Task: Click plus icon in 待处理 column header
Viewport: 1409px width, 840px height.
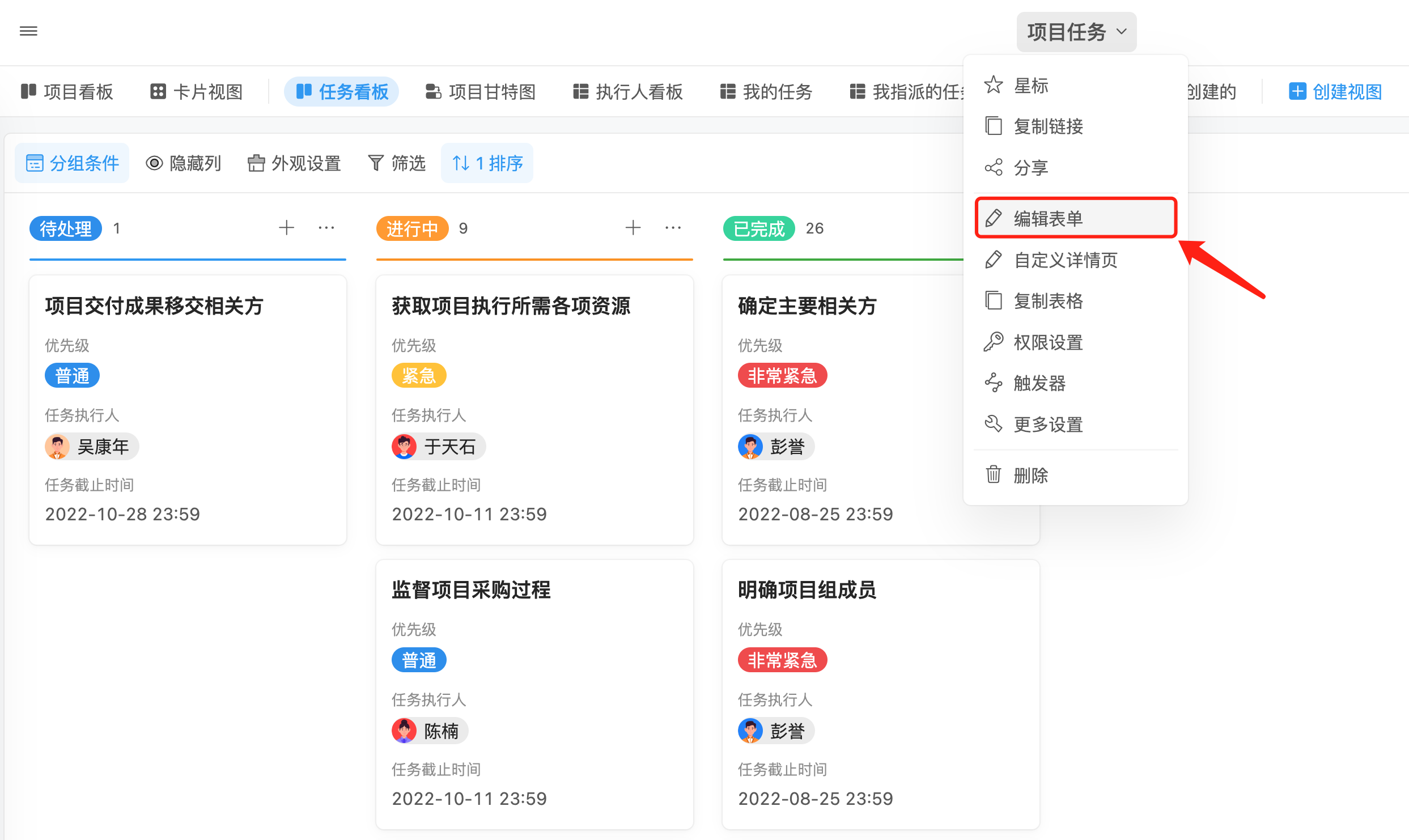Action: click(x=287, y=228)
